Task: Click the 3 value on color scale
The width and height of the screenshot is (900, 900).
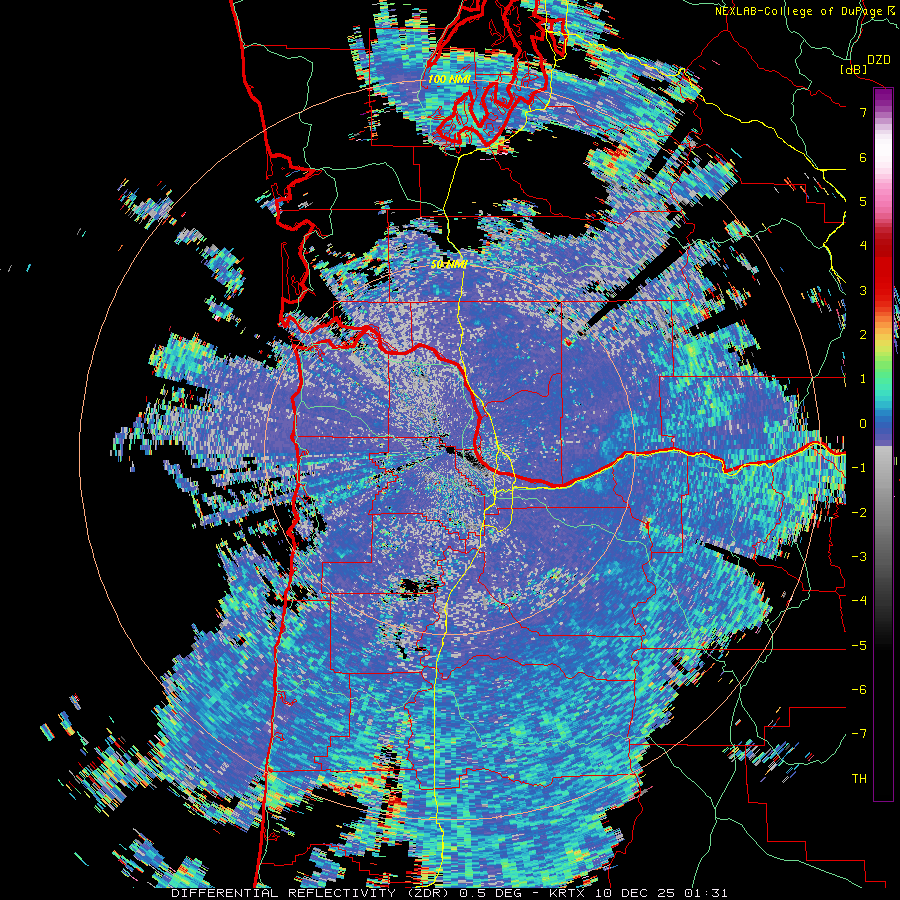Action: (x=863, y=290)
